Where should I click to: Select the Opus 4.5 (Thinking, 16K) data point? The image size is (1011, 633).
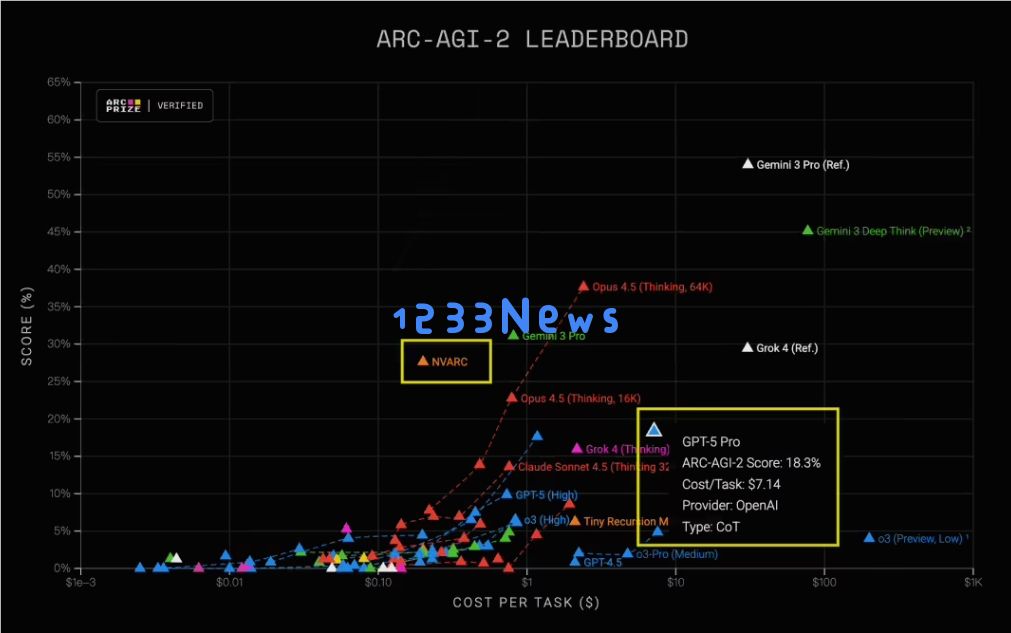click(x=512, y=398)
